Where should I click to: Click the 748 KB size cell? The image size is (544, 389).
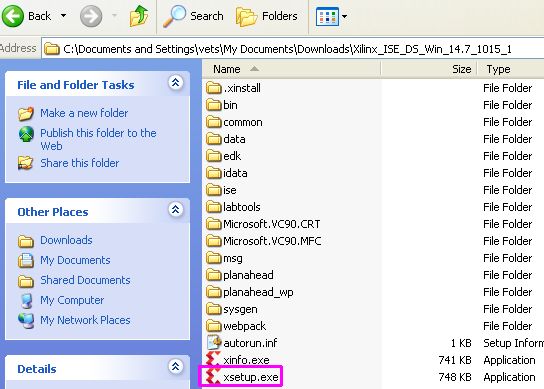pyautogui.click(x=455, y=377)
